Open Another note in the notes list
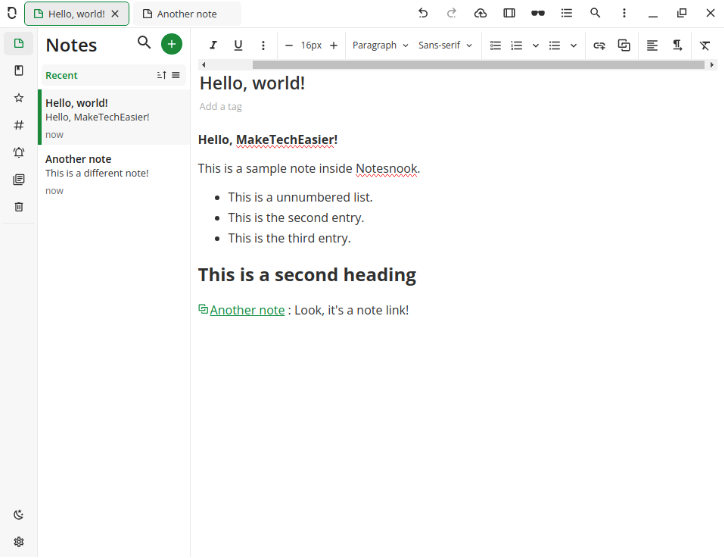This screenshot has width=724, height=558. pos(114,174)
